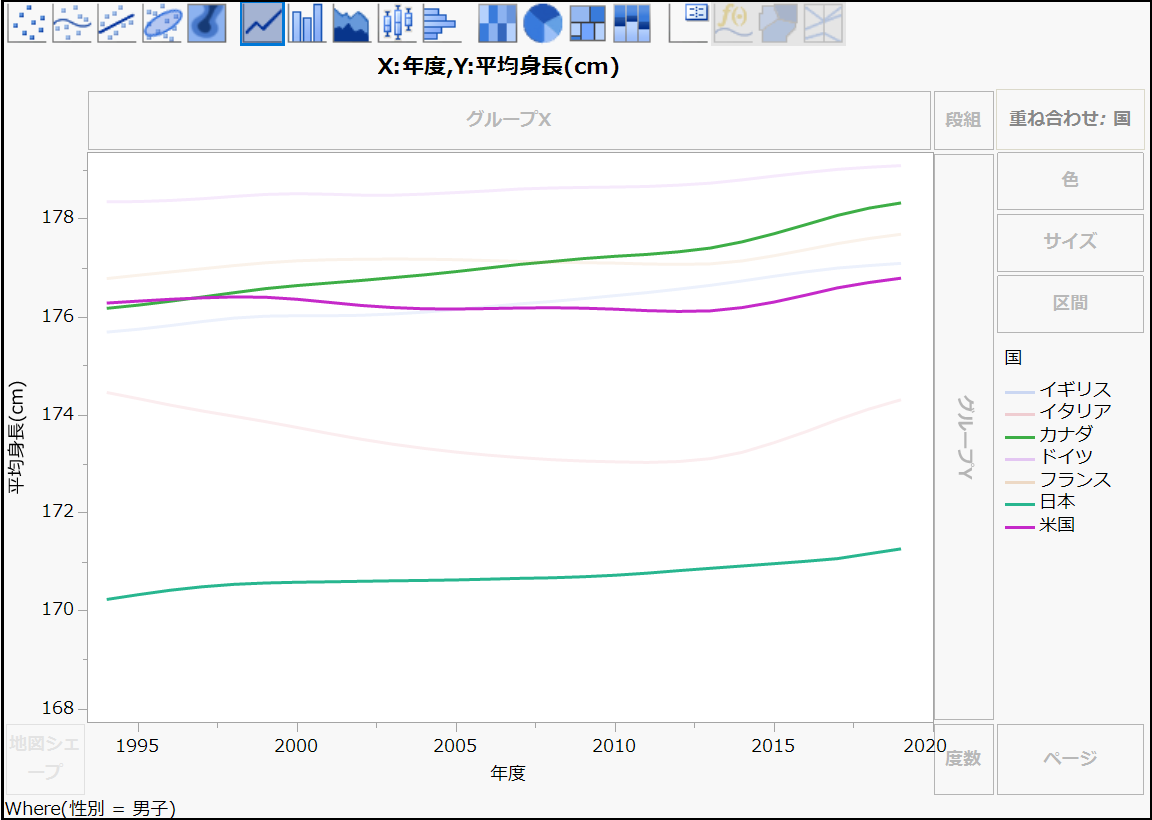Select the Area chart icon

coord(351,22)
